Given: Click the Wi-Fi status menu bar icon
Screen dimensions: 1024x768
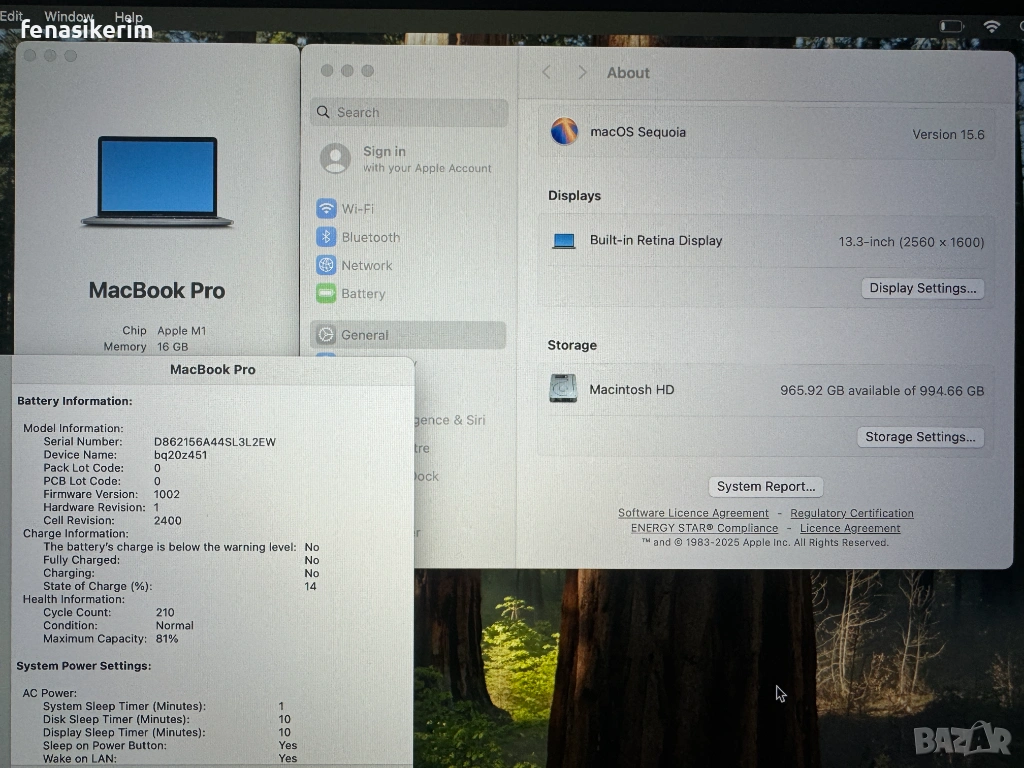Looking at the screenshot, I should coord(991,26).
